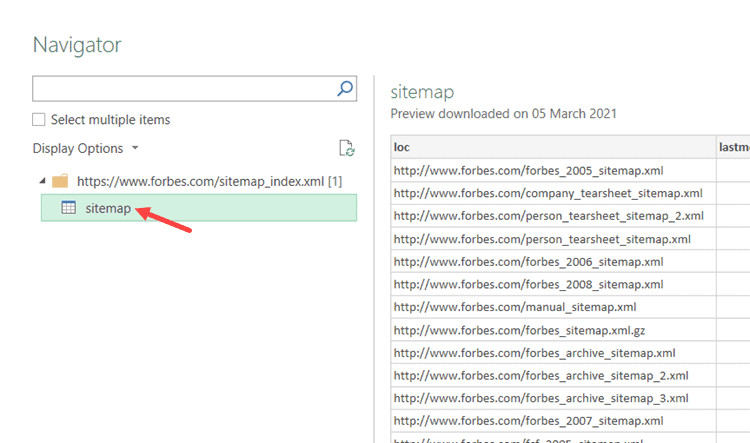Click the loc column header
The height and width of the screenshot is (443, 750).
pos(552,147)
